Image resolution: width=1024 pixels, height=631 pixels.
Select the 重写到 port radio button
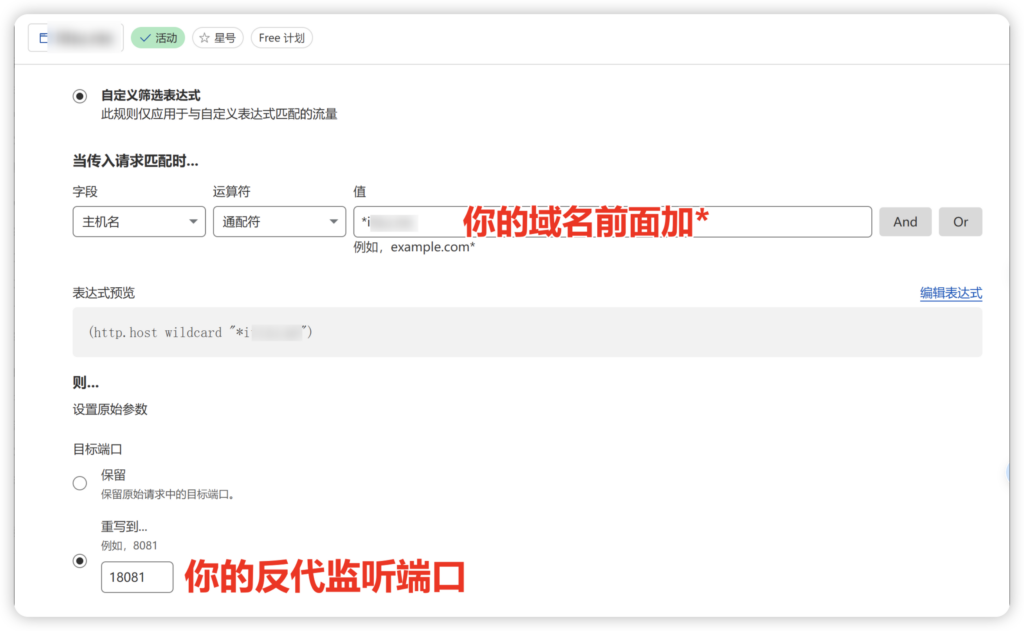click(80, 561)
